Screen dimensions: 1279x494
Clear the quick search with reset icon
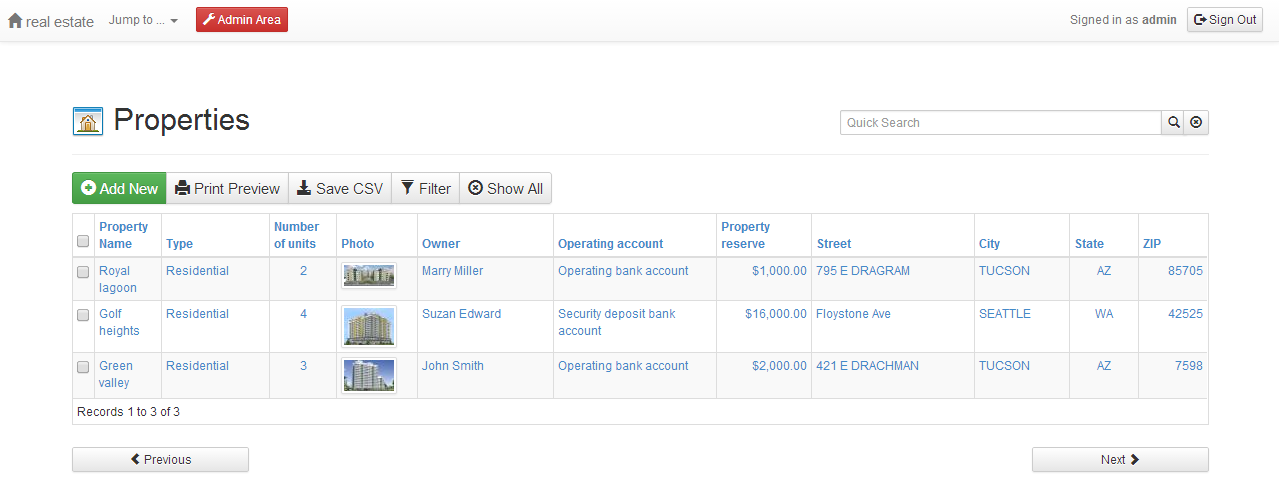tap(1196, 123)
